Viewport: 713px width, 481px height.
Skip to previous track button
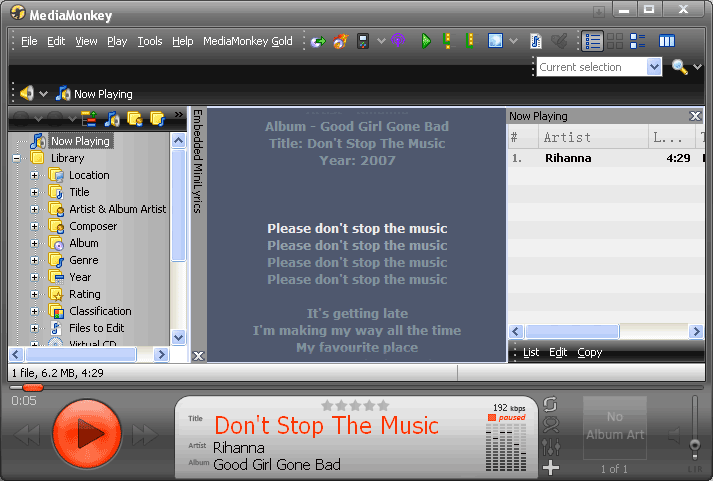coord(27,435)
